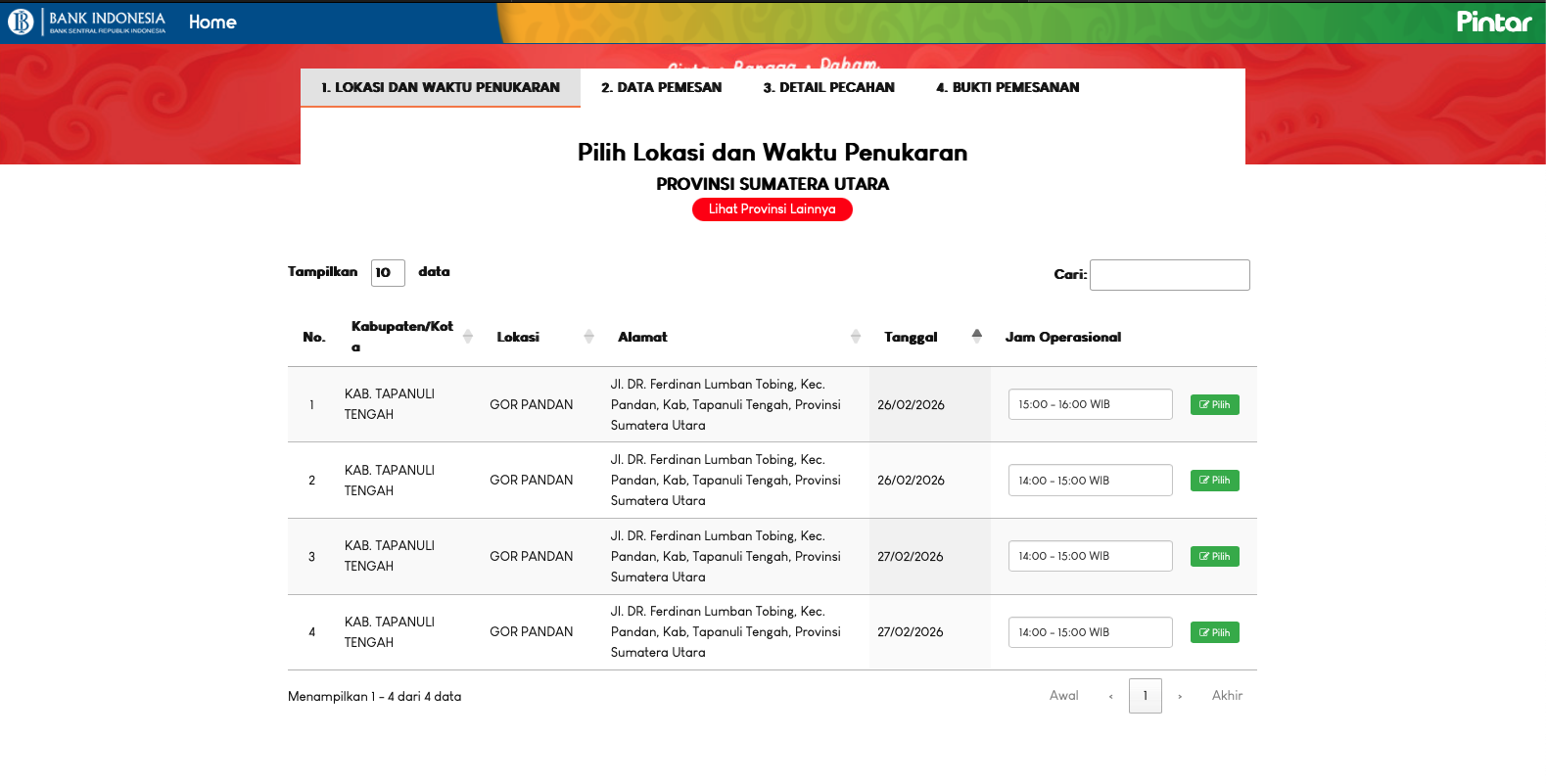The image size is (1546, 784).
Task: Click date 27/02/2026 in row 4
Action: point(911,632)
